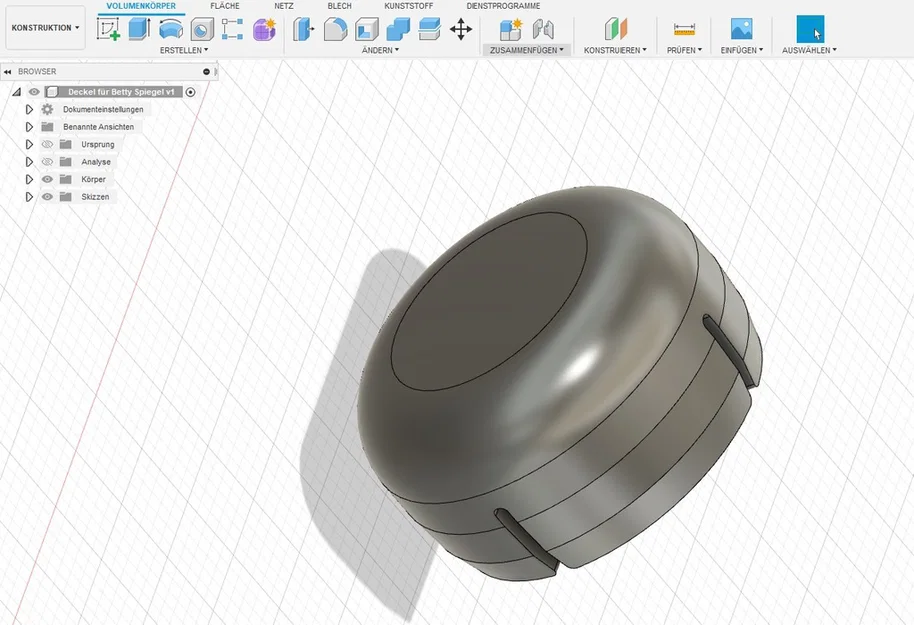Click the Benannte Ansichten folder icon

click(x=47, y=127)
